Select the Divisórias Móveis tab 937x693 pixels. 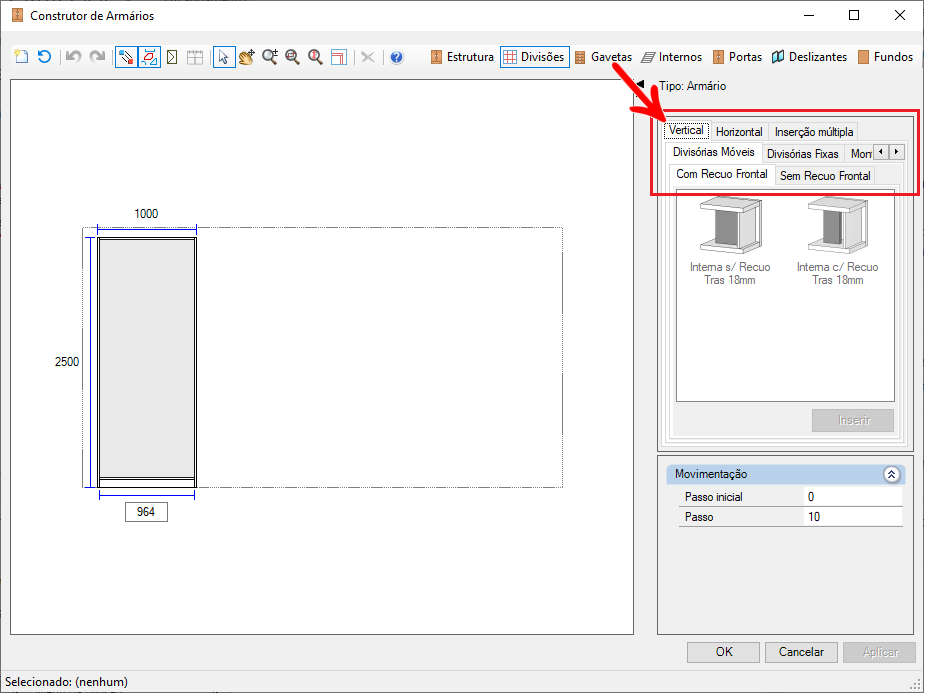click(714, 152)
